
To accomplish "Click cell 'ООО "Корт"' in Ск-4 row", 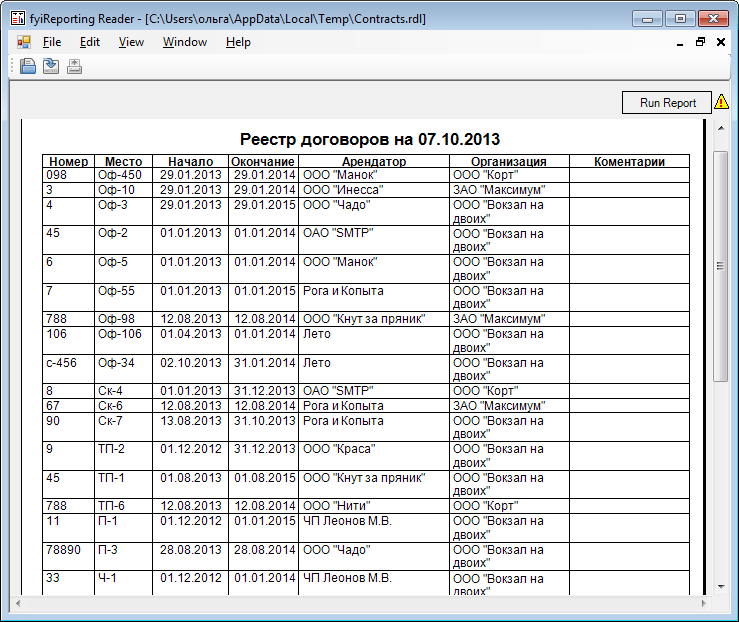I will [509, 391].
